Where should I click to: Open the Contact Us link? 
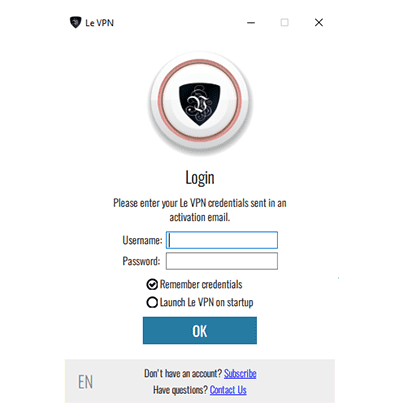coord(228,390)
